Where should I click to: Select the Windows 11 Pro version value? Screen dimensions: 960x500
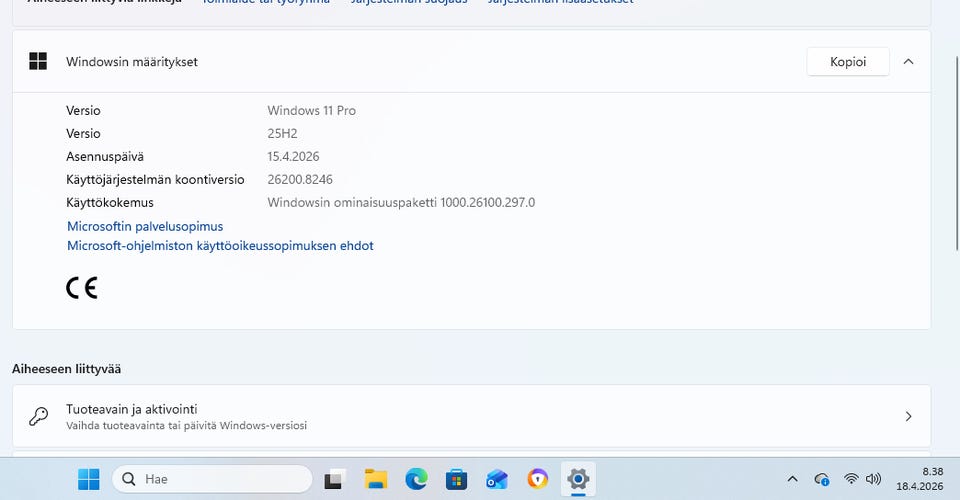point(312,111)
